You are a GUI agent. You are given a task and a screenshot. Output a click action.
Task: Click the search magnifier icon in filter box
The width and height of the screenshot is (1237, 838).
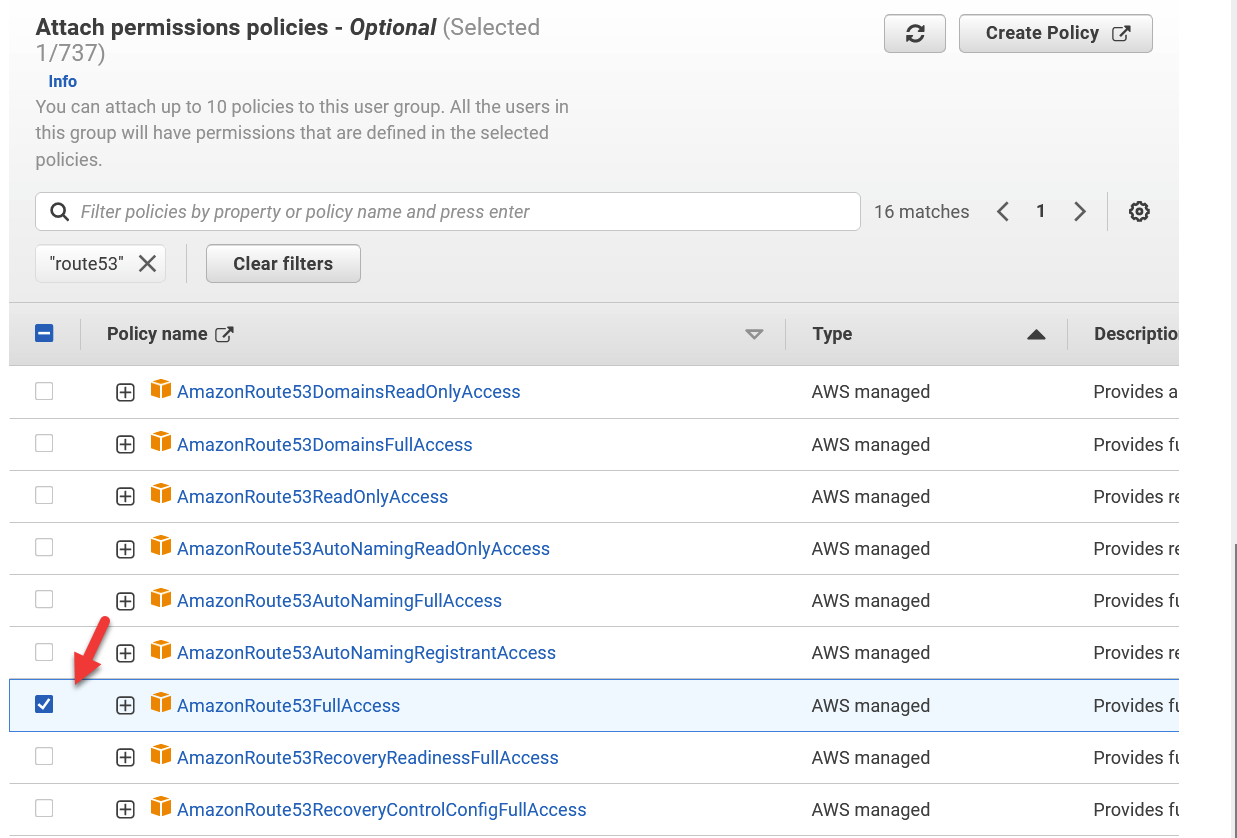tap(60, 212)
